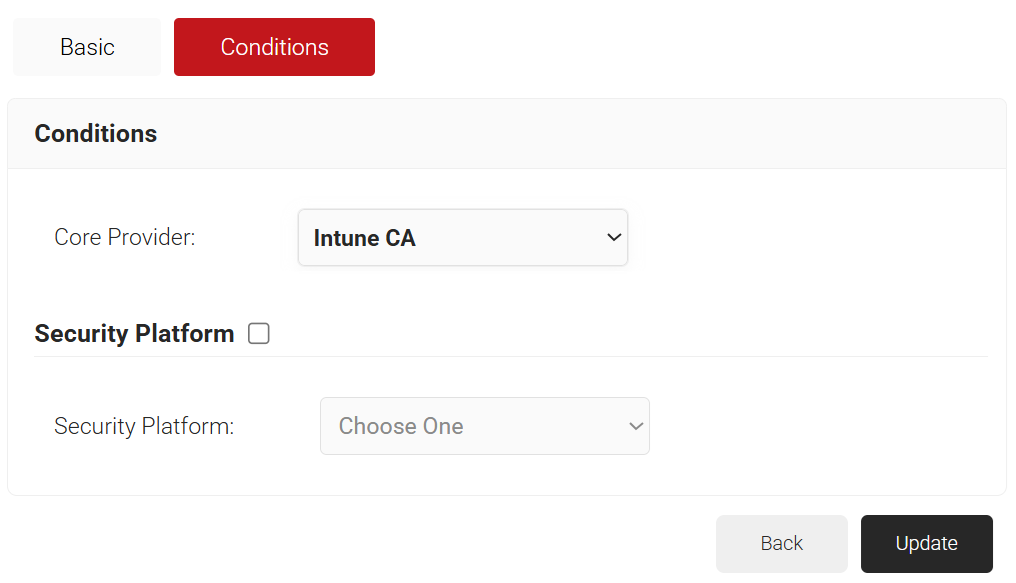1016x583 pixels.
Task: Go back using the grey Back button
Action: (781, 543)
